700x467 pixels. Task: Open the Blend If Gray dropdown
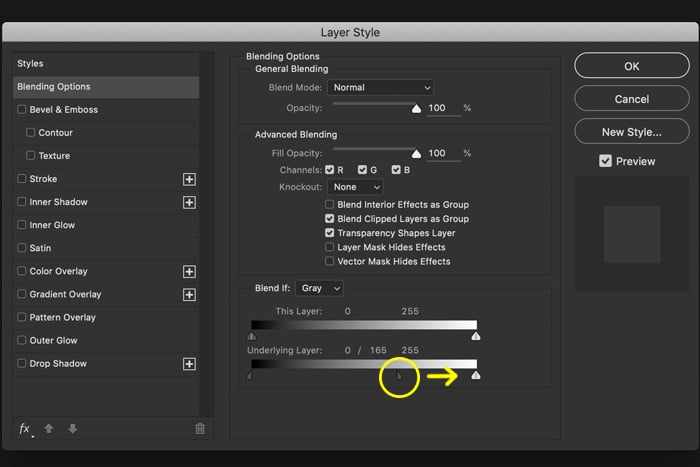pyautogui.click(x=320, y=288)
